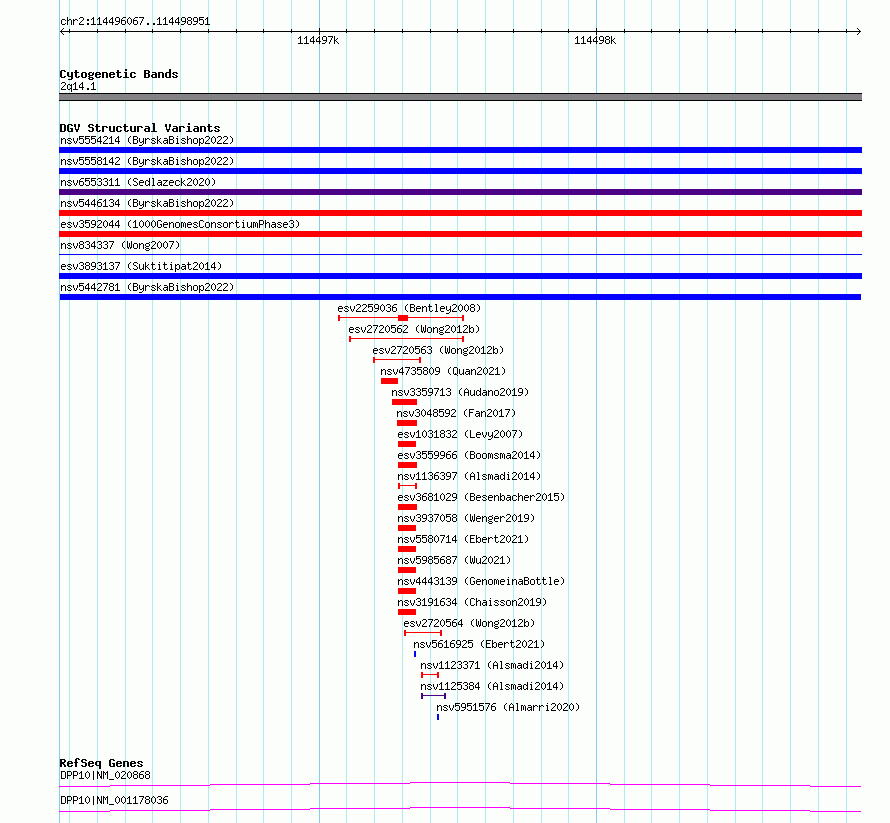
Task: Click the gray 2q14.1 cytogenetic band bar
Action: tap(460, 97)
